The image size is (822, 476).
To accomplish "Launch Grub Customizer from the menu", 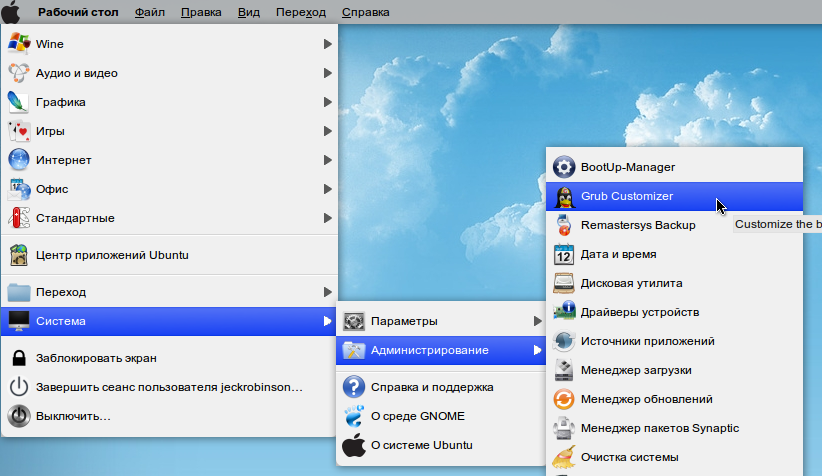I will (674, 197).
